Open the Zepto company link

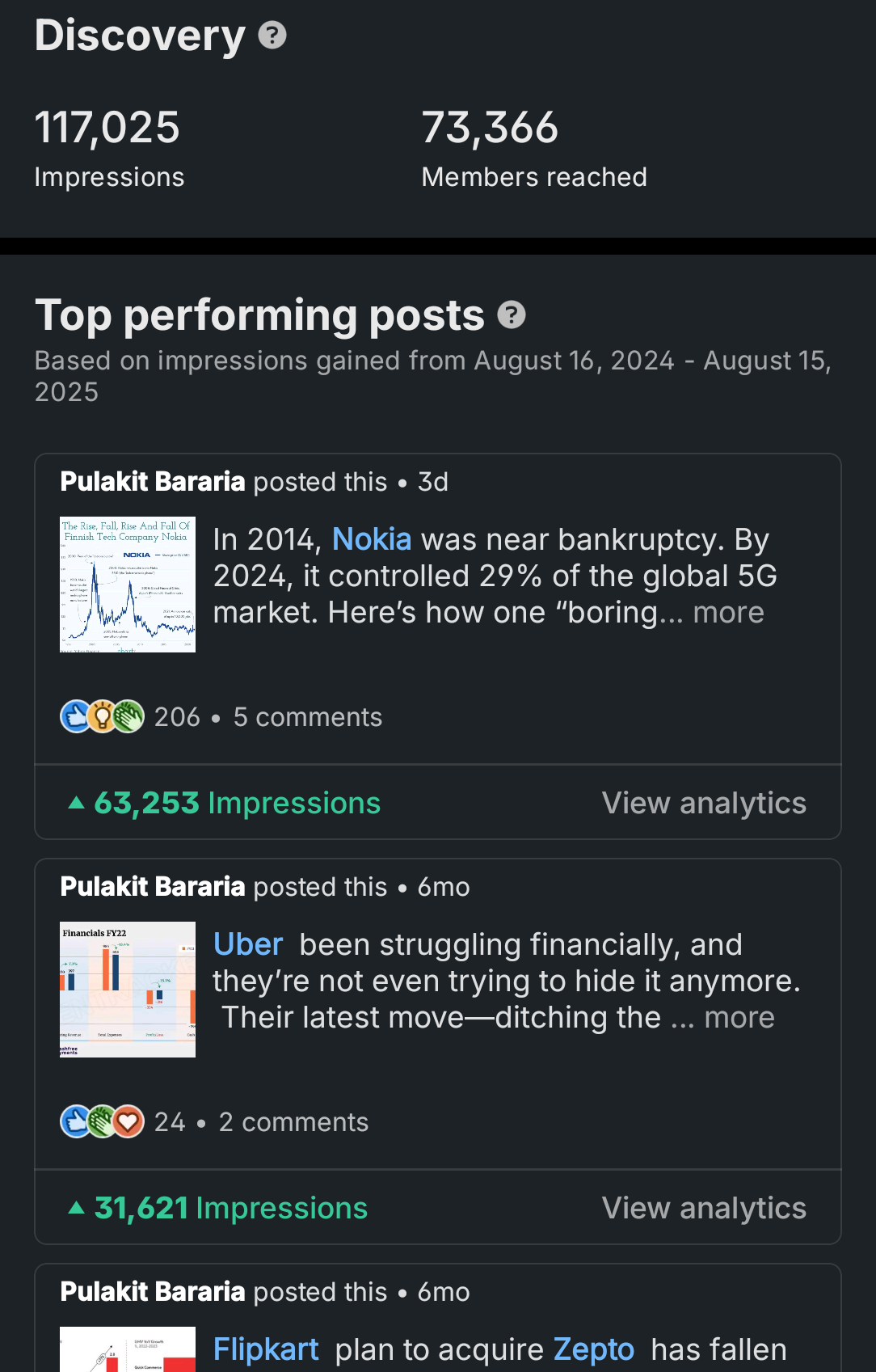click(x=594, y=1349)
